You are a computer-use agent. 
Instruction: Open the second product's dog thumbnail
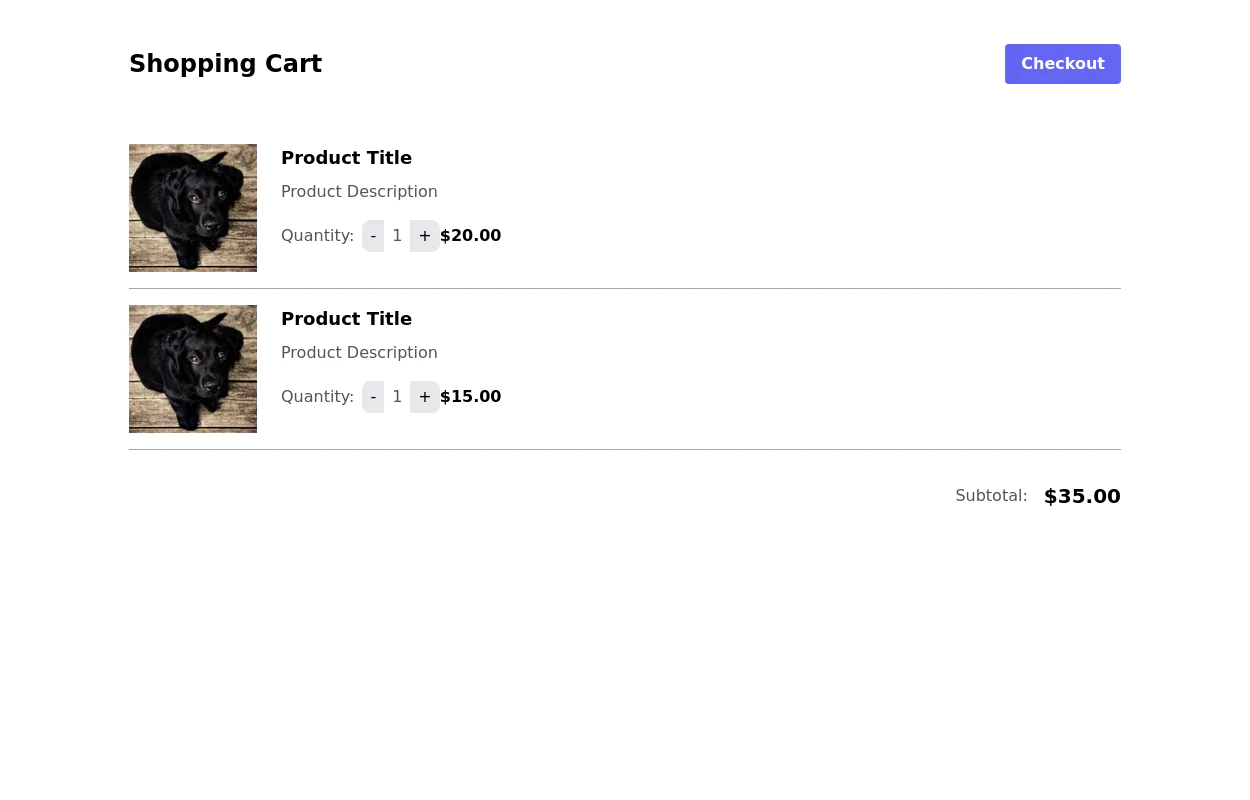[193, 369]
